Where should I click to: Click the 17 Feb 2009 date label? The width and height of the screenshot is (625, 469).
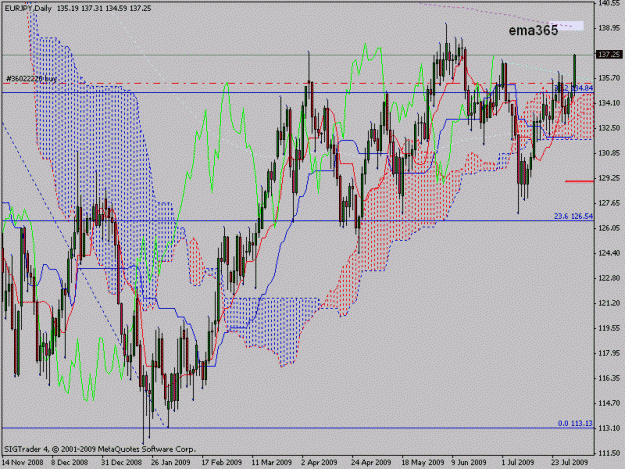(x=221, y=462)
